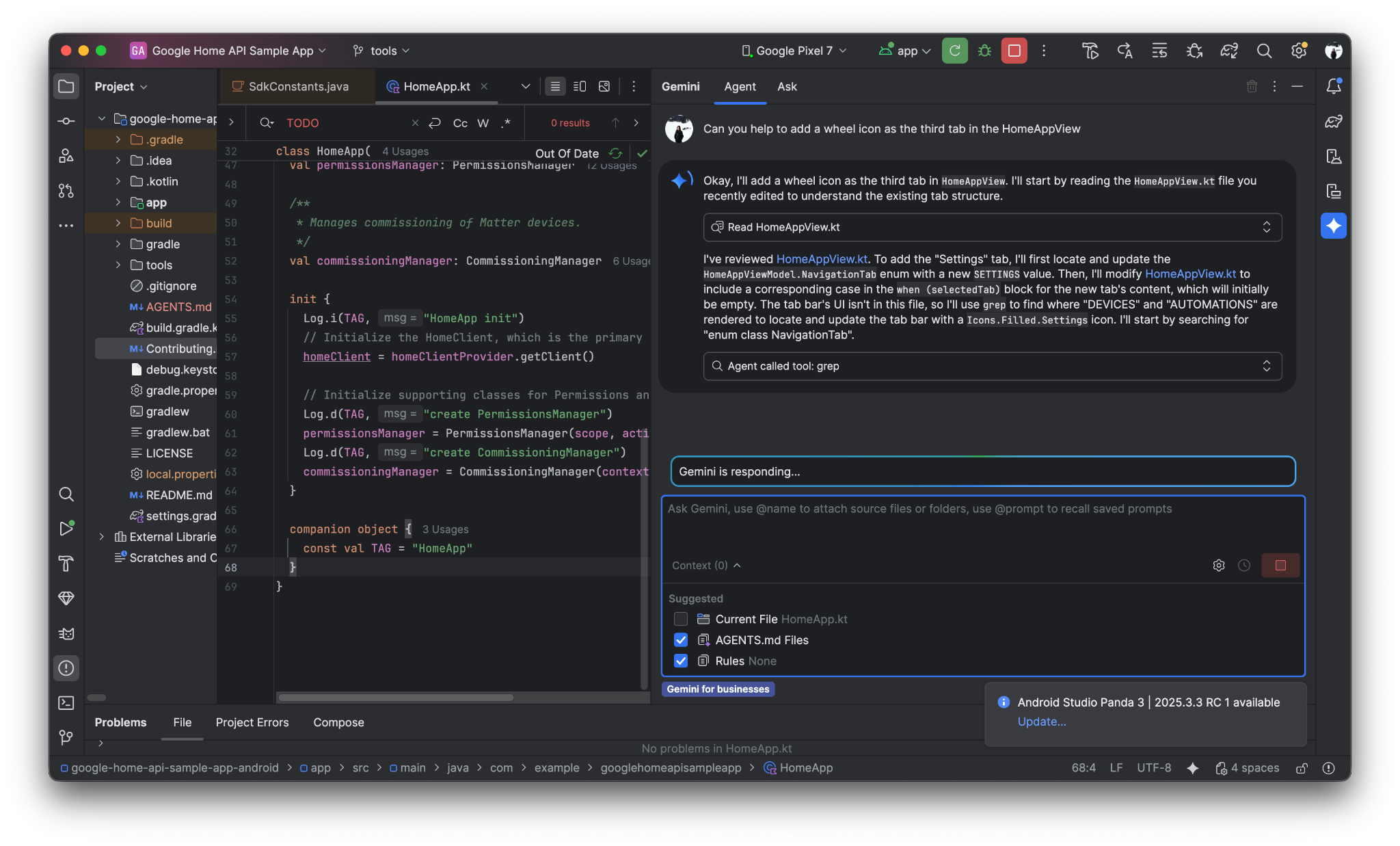Viewport: 1400px width, 846px height.
Task: Click the Context (0) toggle label
Action: [x=706, y=566]
